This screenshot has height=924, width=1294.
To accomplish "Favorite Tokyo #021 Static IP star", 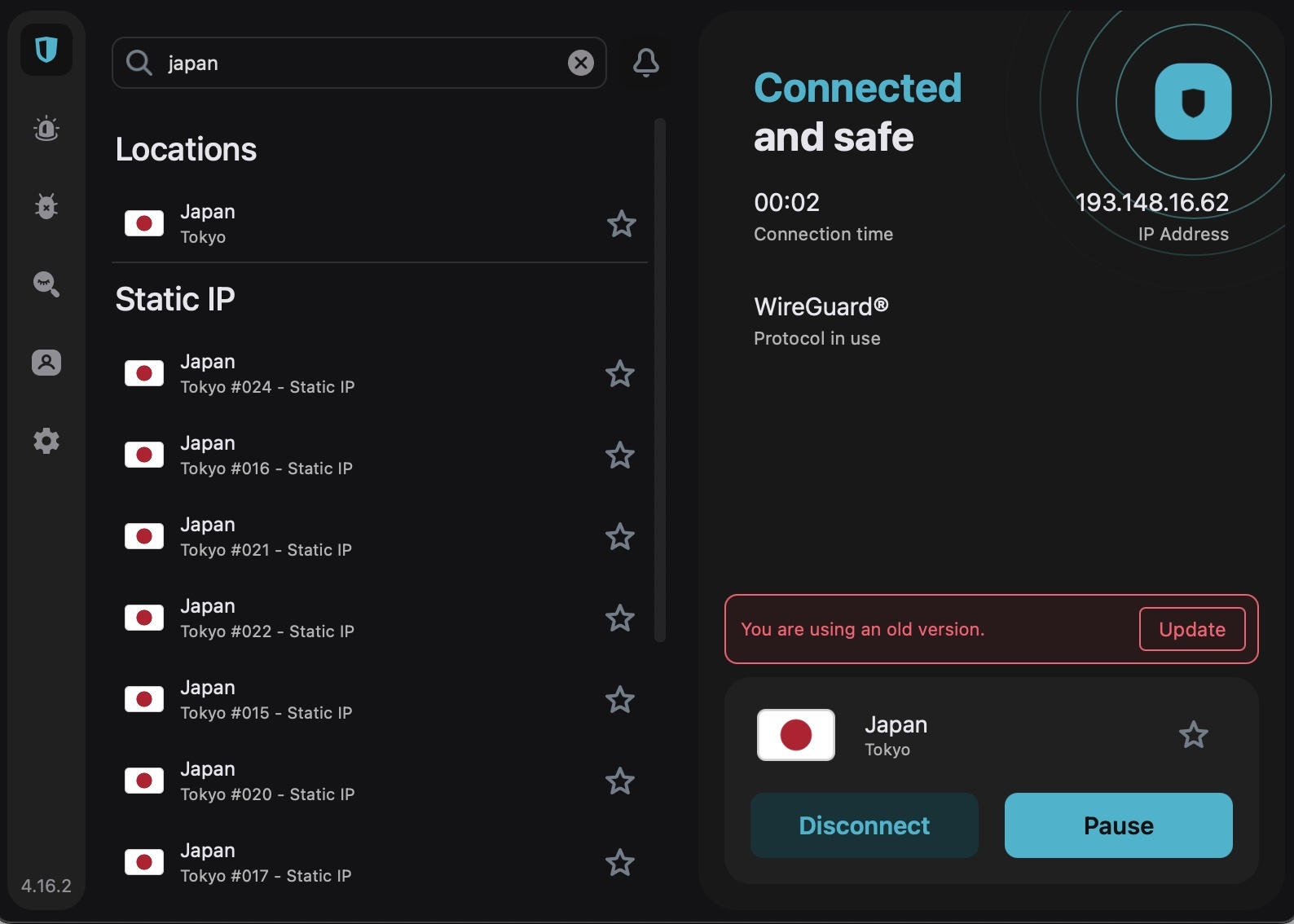I will tap(620, 537).
